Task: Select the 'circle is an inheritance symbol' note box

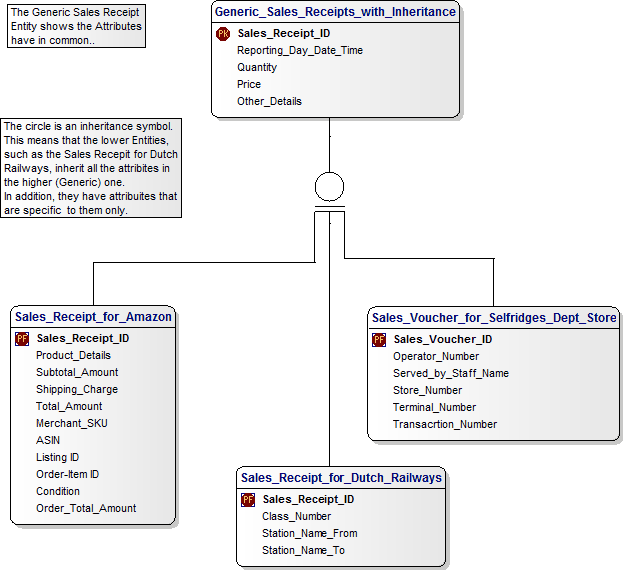Action: [91, 168]
